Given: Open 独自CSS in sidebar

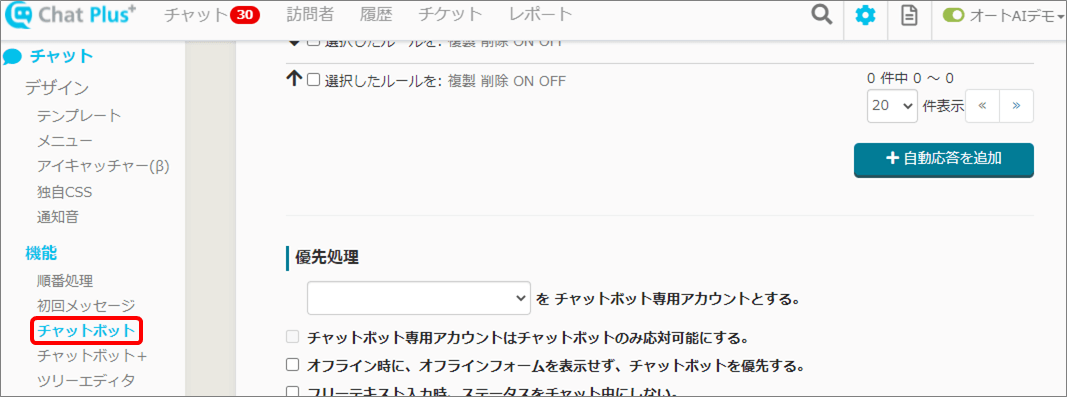Looking at the screenshot, I should click(65, 193).
